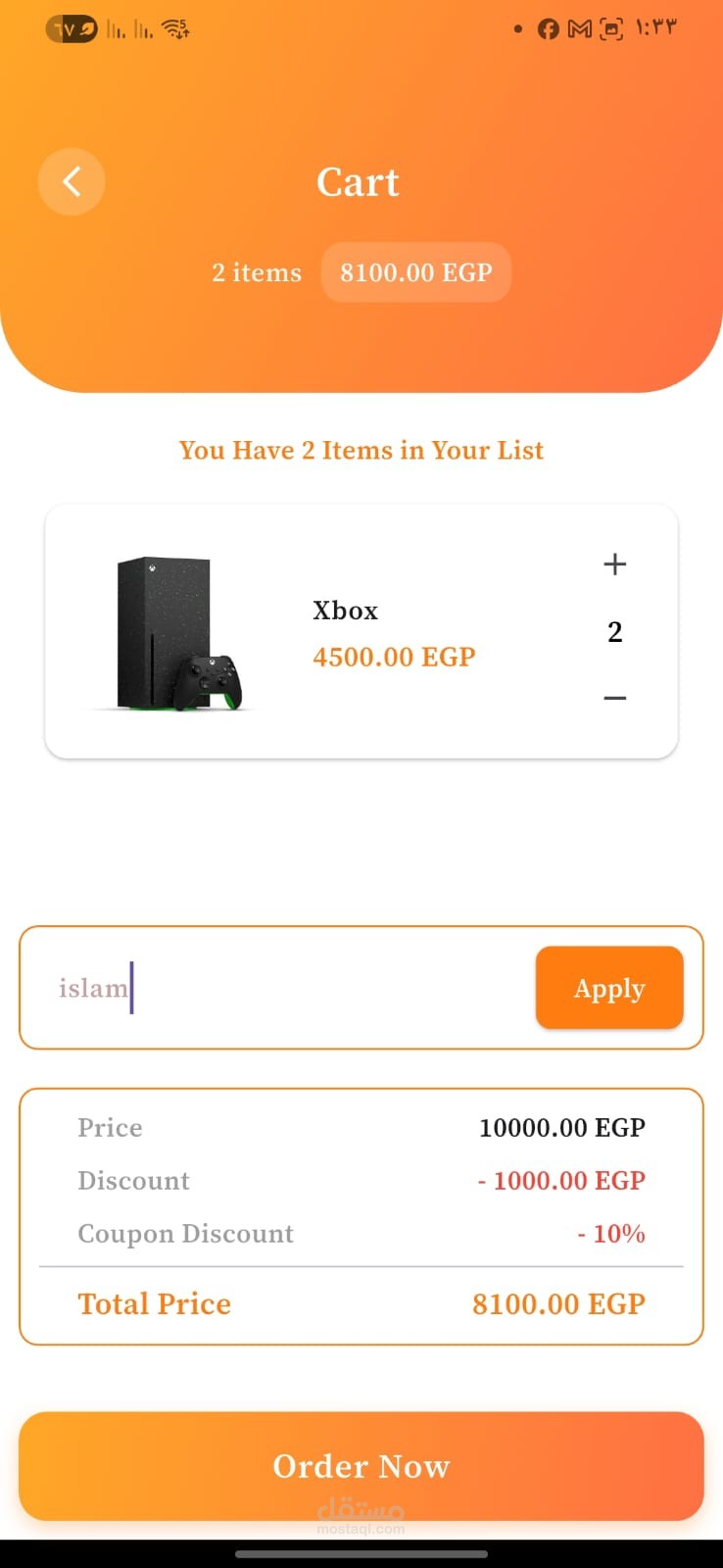The image size is (723, 1568).
Task: Tap the battery indicator in status bar
Action: 72,29
